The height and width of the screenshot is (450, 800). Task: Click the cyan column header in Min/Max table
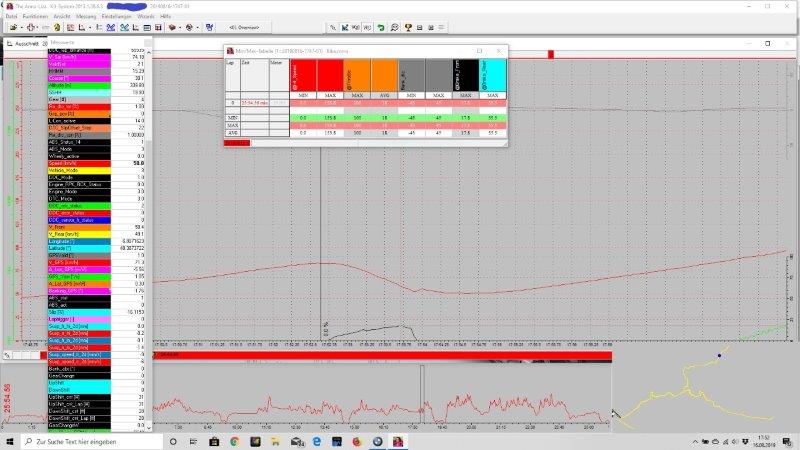pyautogui.click(x=494, y=77)
